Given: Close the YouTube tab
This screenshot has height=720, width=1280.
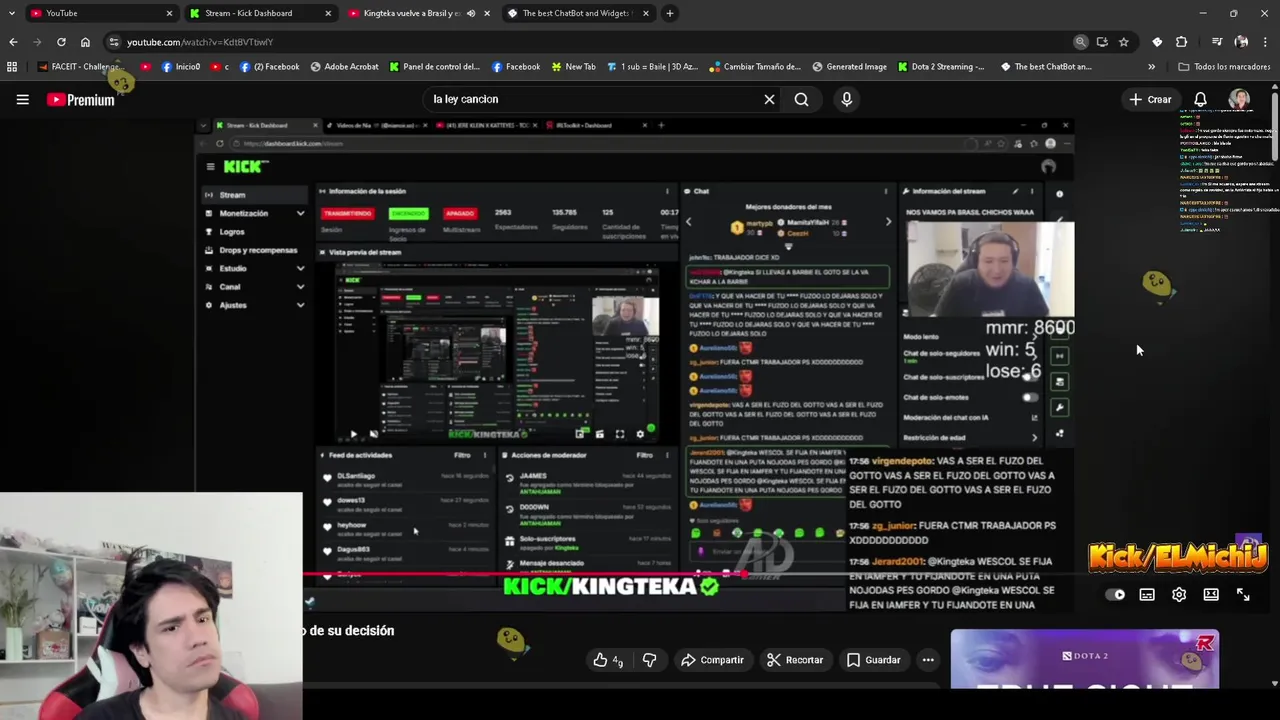Looking at the screenshot, I should click(169, 13).
